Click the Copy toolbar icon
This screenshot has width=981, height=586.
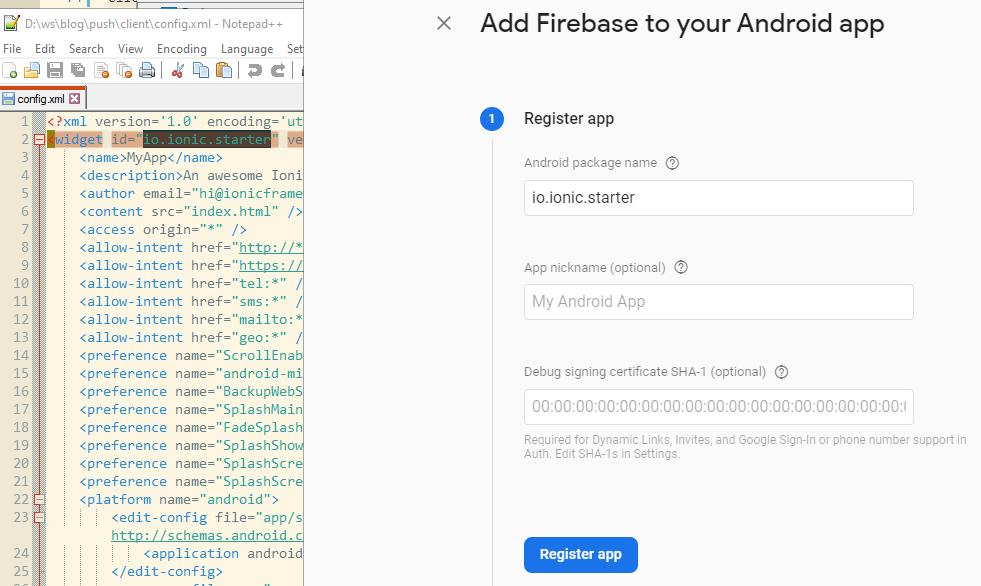[x=201, y=70]
